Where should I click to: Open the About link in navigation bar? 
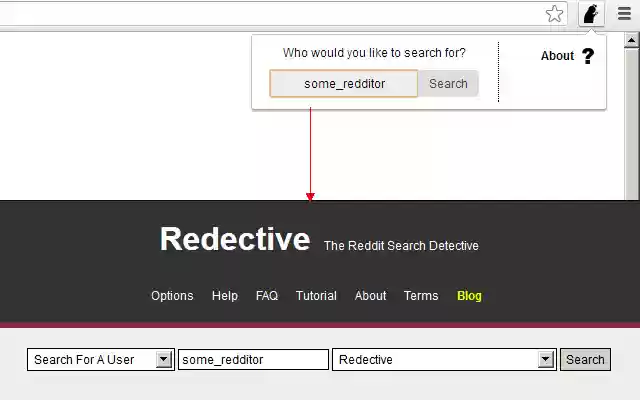[x=370, y=296]
